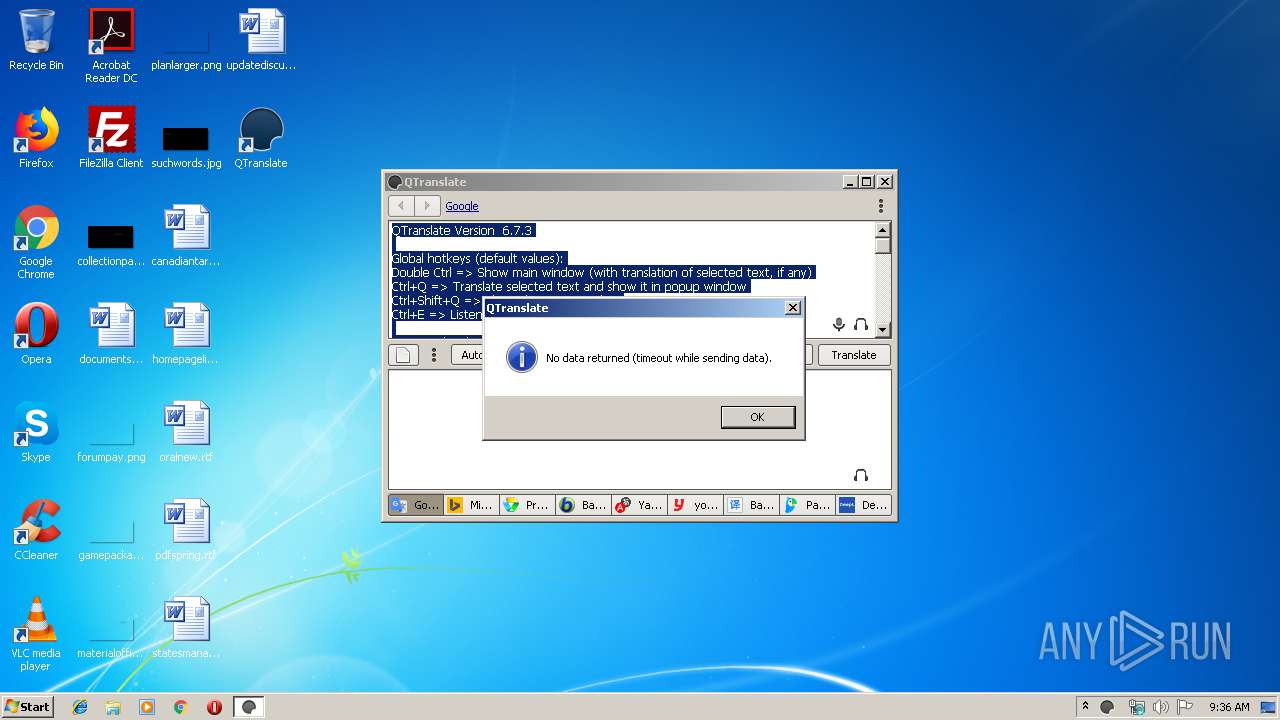Click the 'QTranslate Version 6.7.3' text line
The image size is (1280, 720).
pyautogui.click(x=462, y=230)
